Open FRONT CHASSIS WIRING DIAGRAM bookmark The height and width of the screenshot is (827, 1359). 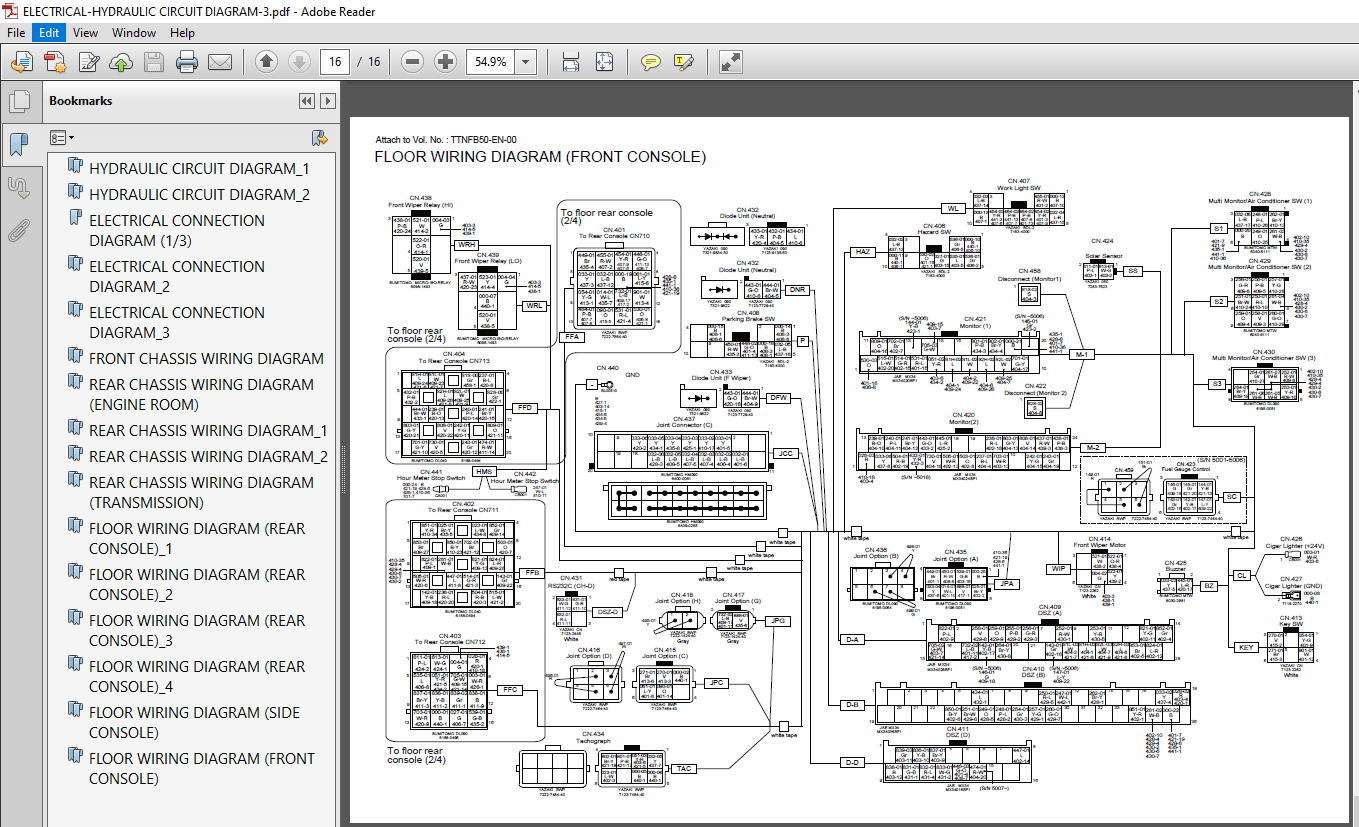click(x=206, y=358)
